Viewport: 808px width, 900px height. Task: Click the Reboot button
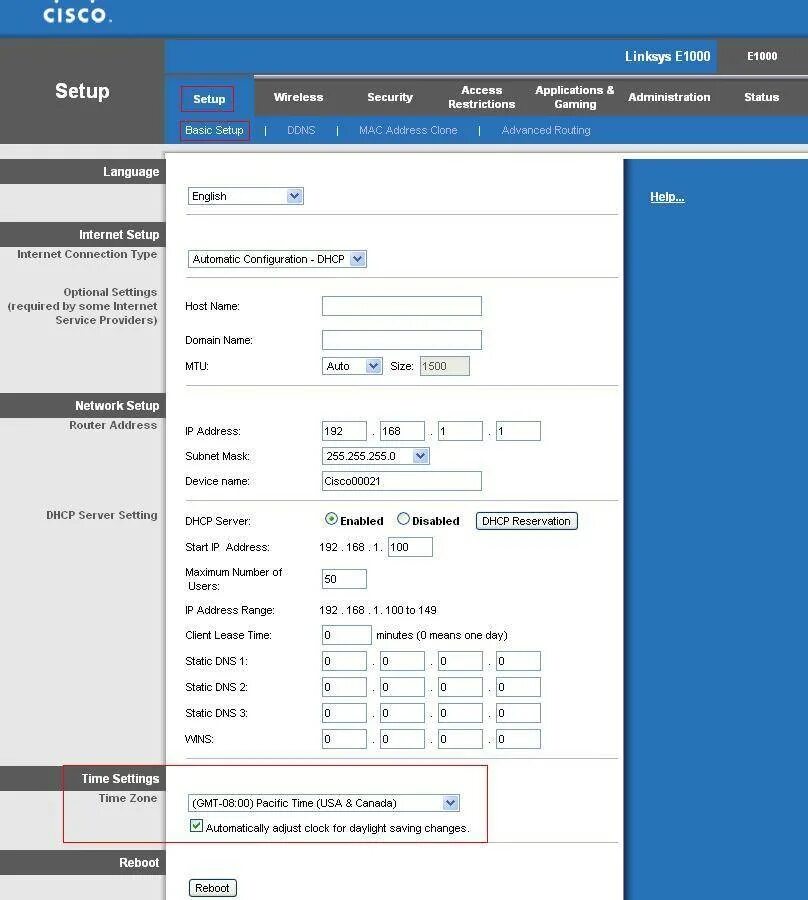[212, 888]
